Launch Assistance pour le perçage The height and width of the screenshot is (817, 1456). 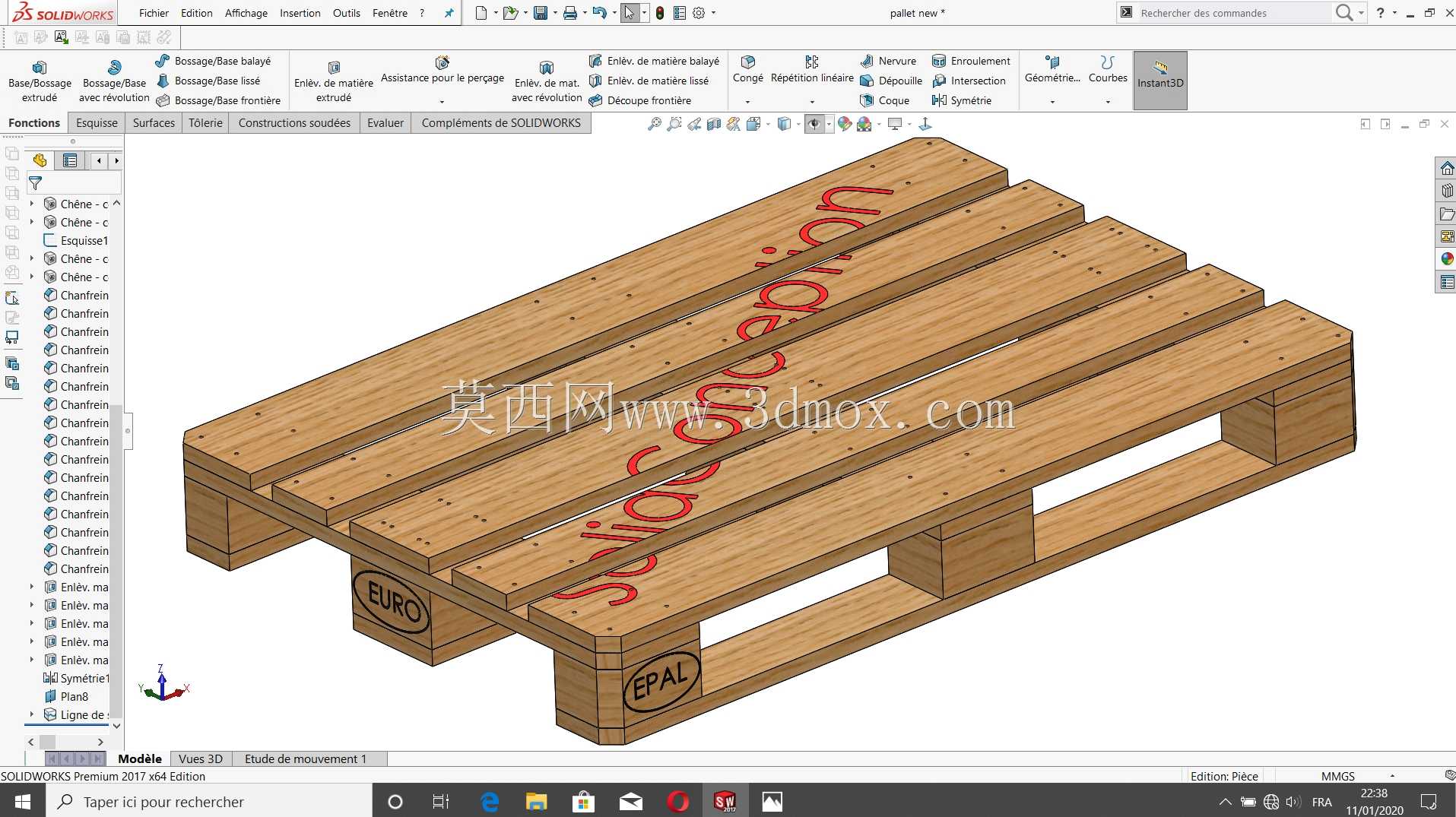(x=443, y=70)
